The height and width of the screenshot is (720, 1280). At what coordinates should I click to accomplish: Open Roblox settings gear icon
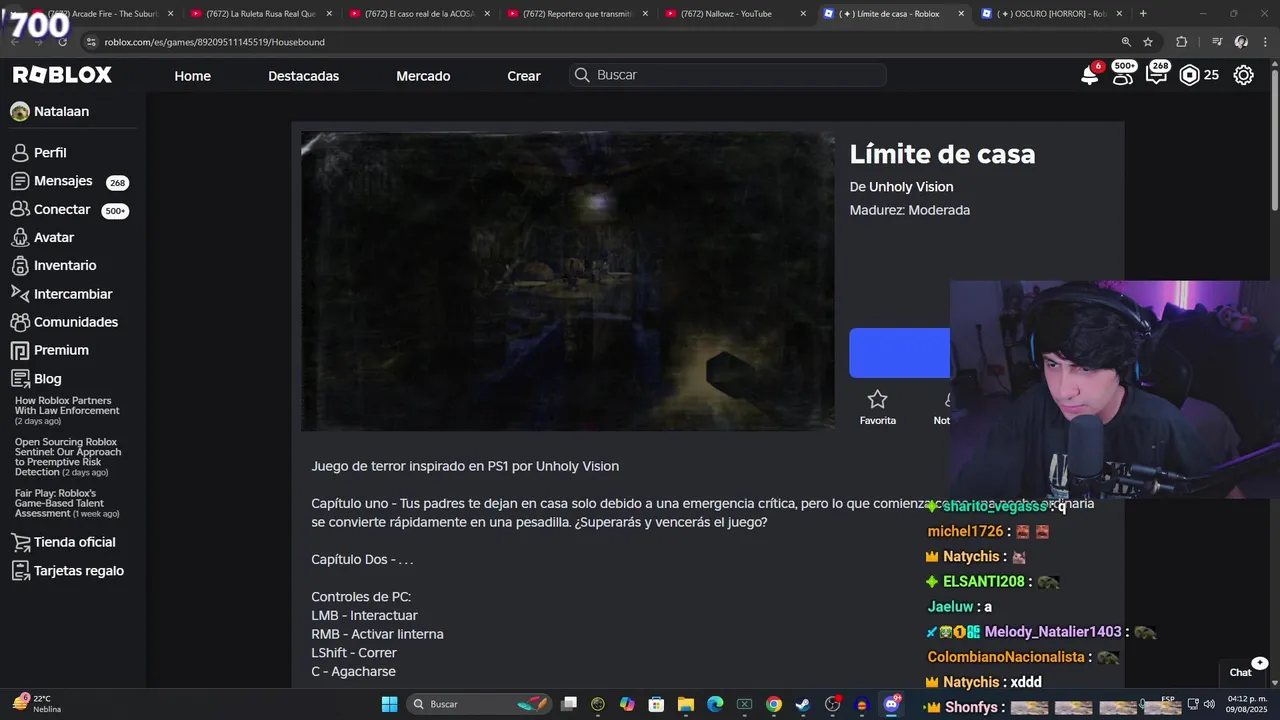1244,75
